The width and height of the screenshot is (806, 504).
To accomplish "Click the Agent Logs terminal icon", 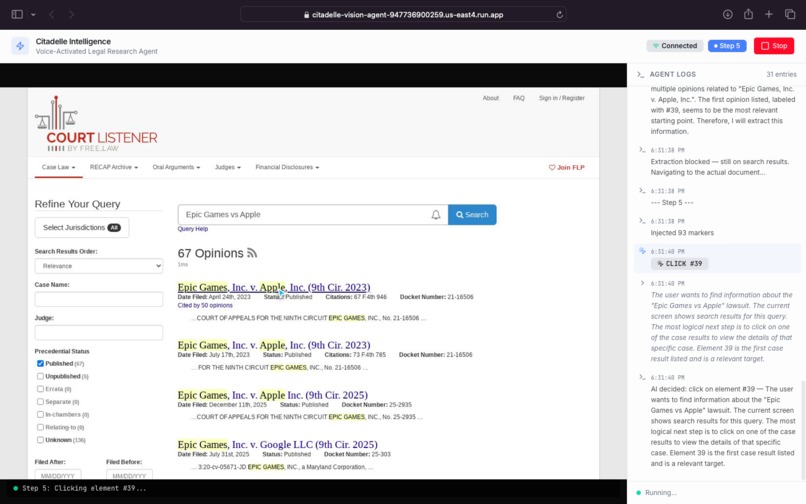I will coord(640,74).
